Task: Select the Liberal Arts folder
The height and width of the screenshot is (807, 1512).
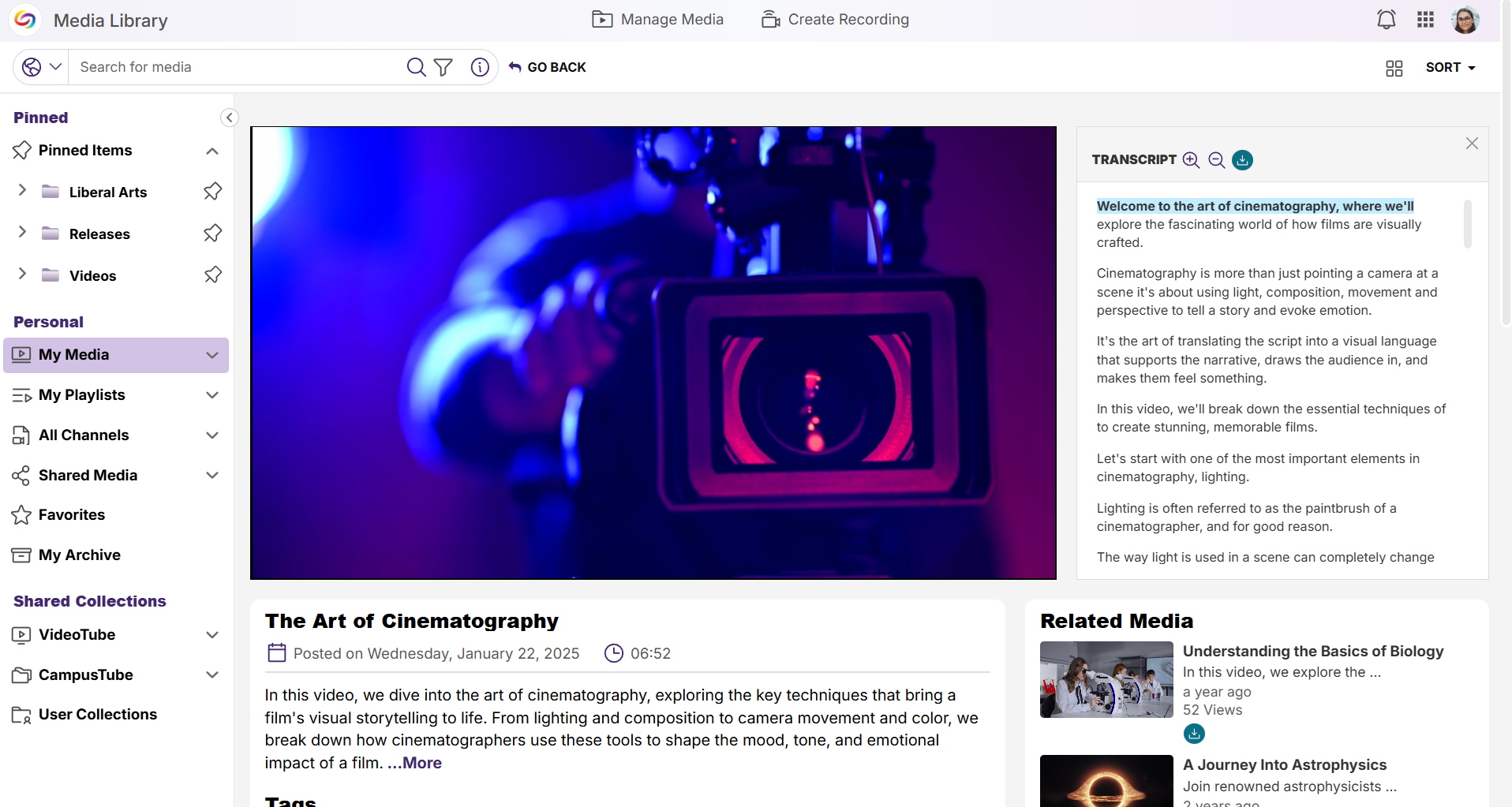Action: tap(108, 192)
